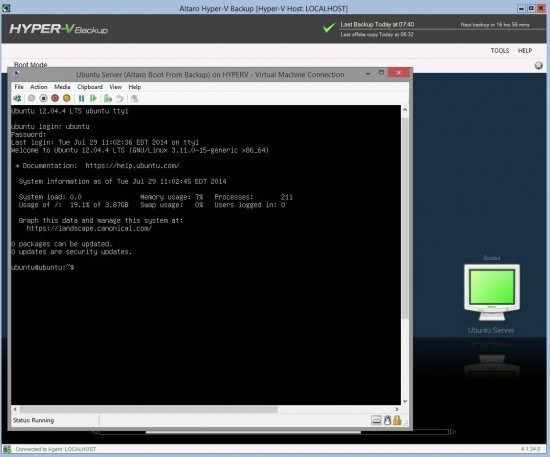Click the mouse icon in VM status bar

pos(387,420)
